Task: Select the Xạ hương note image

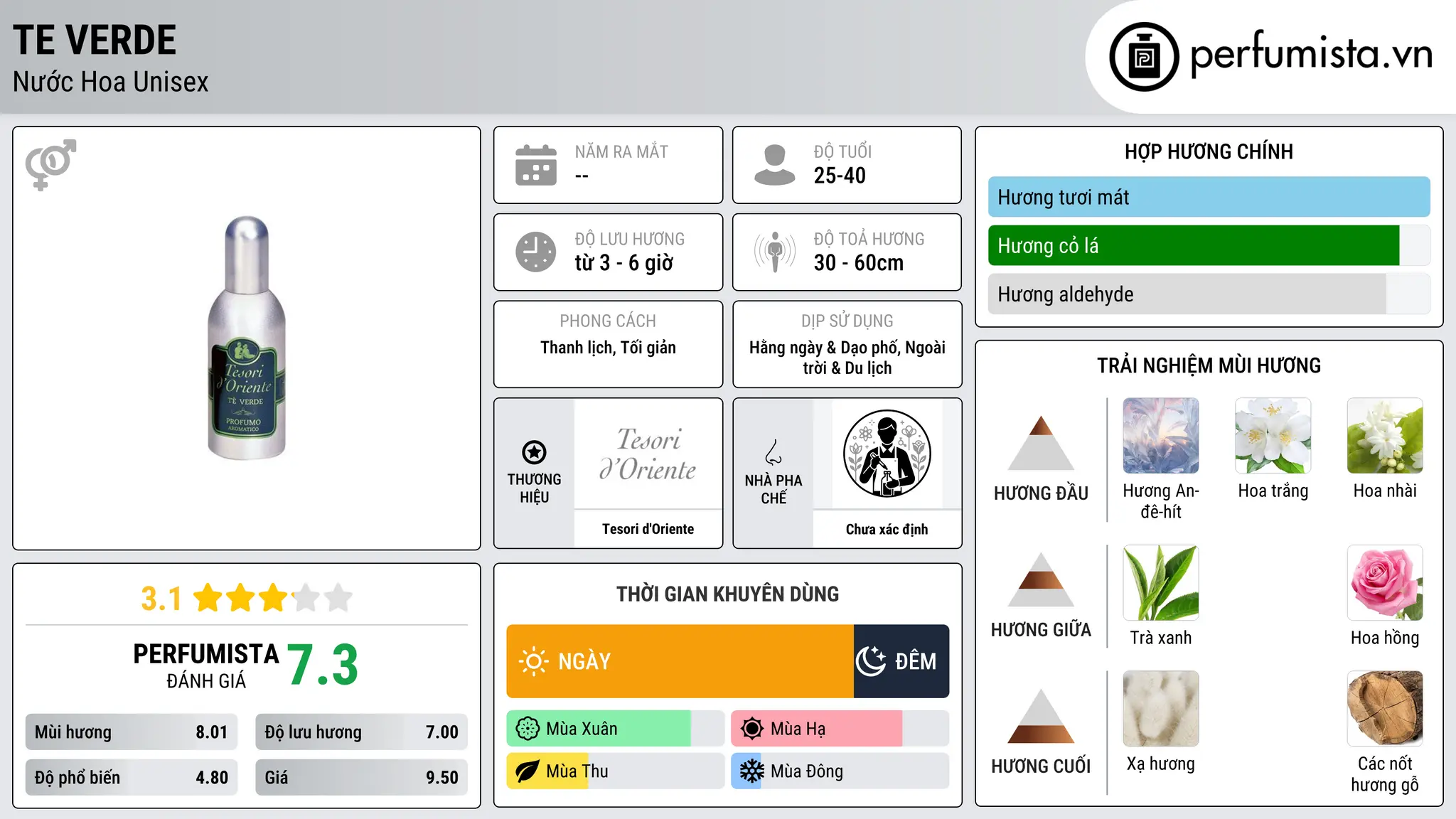Action: 1161,709
